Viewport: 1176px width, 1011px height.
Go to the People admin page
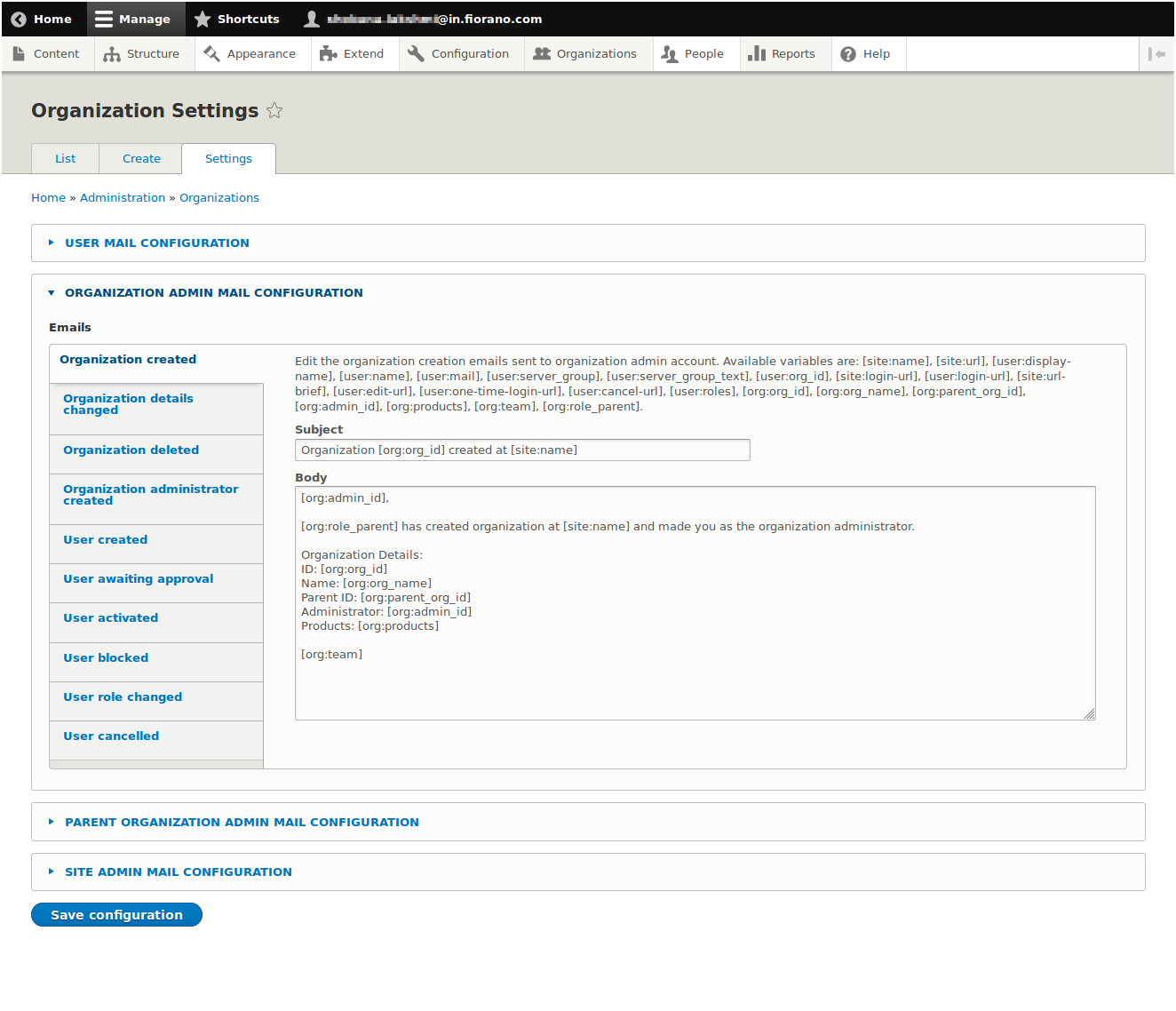point(693,54)
